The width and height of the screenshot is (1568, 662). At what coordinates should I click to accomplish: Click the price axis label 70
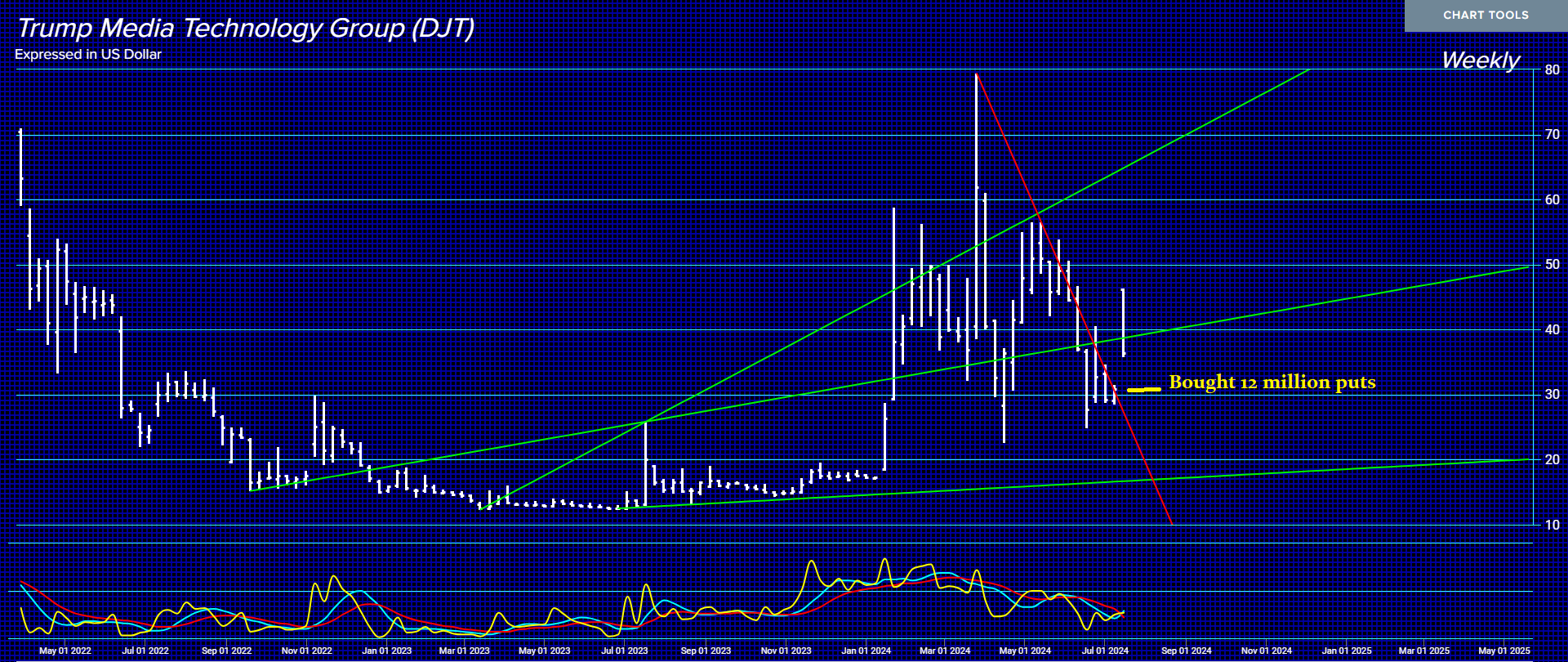[x=1552, y=135]
